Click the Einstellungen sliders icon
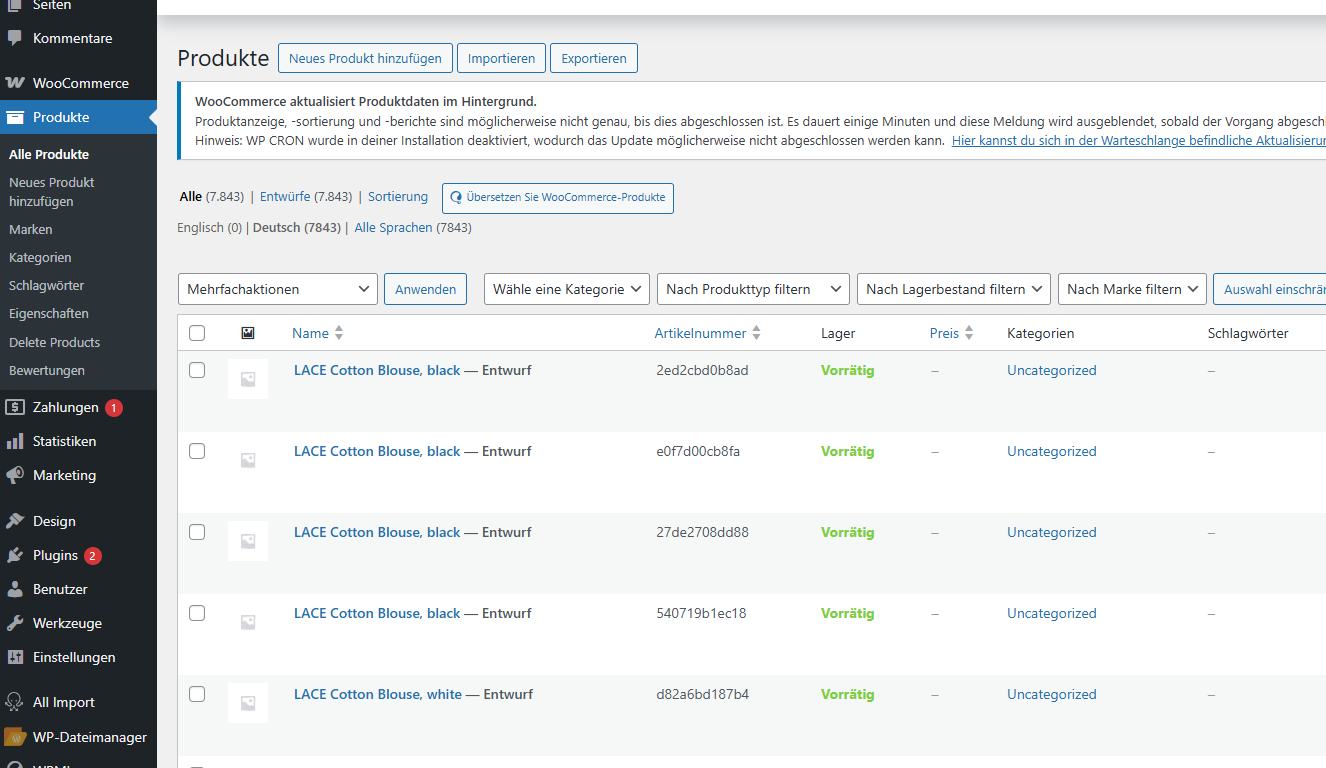Viewport: 1326px width, 768px height. pos(14,657)
